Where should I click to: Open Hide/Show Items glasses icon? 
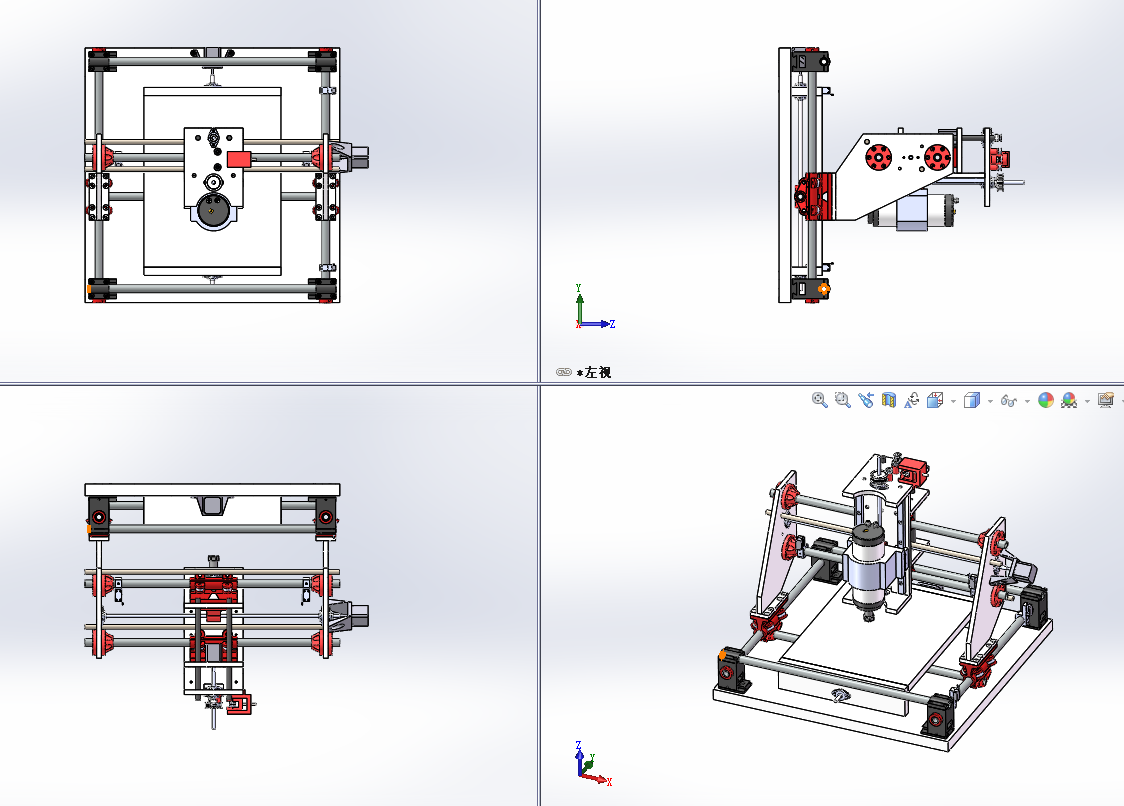1007,399
